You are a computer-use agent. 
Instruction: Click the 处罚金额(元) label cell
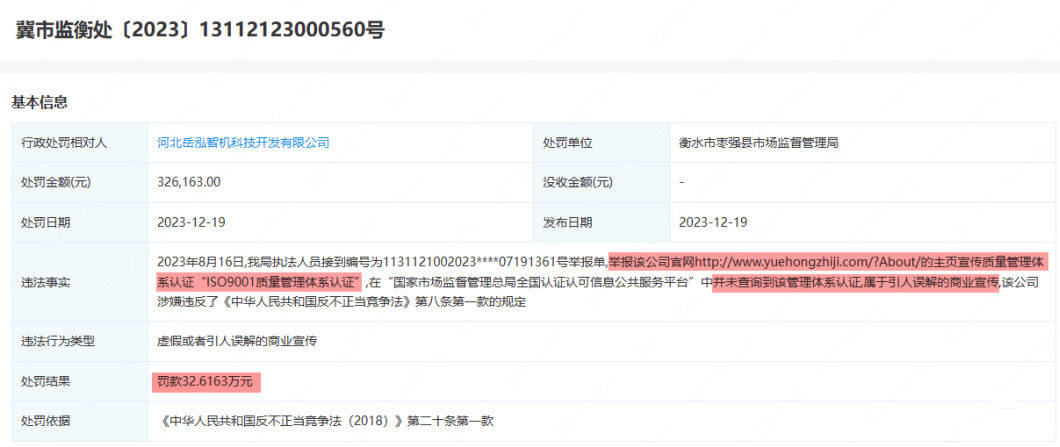[80, 183]
